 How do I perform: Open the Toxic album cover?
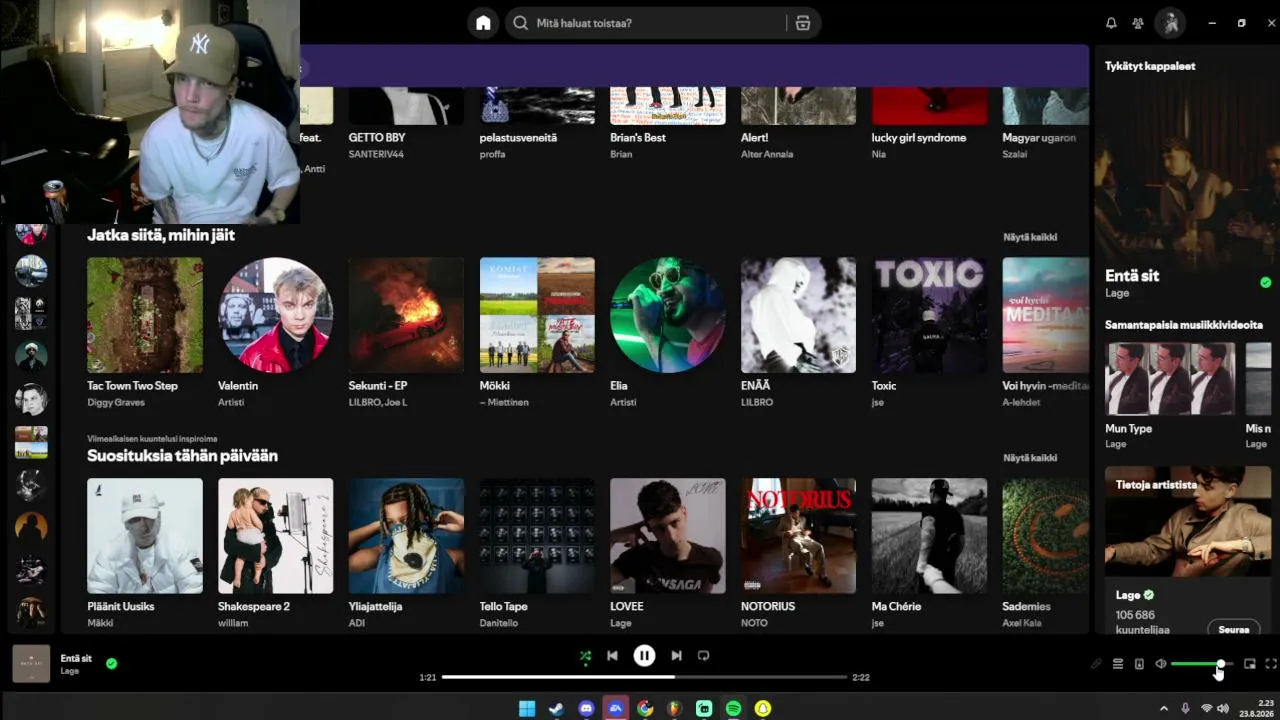click(929, 315)
